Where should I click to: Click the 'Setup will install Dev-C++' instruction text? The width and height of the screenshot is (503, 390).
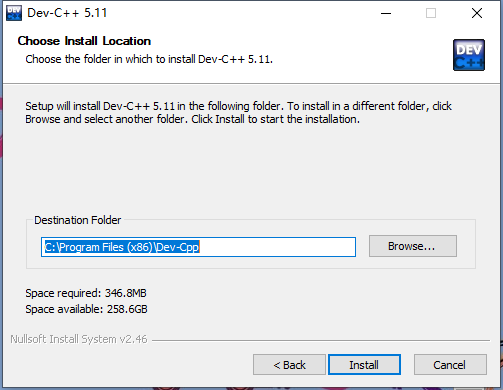pyautogui.click(x=238, y=113)
